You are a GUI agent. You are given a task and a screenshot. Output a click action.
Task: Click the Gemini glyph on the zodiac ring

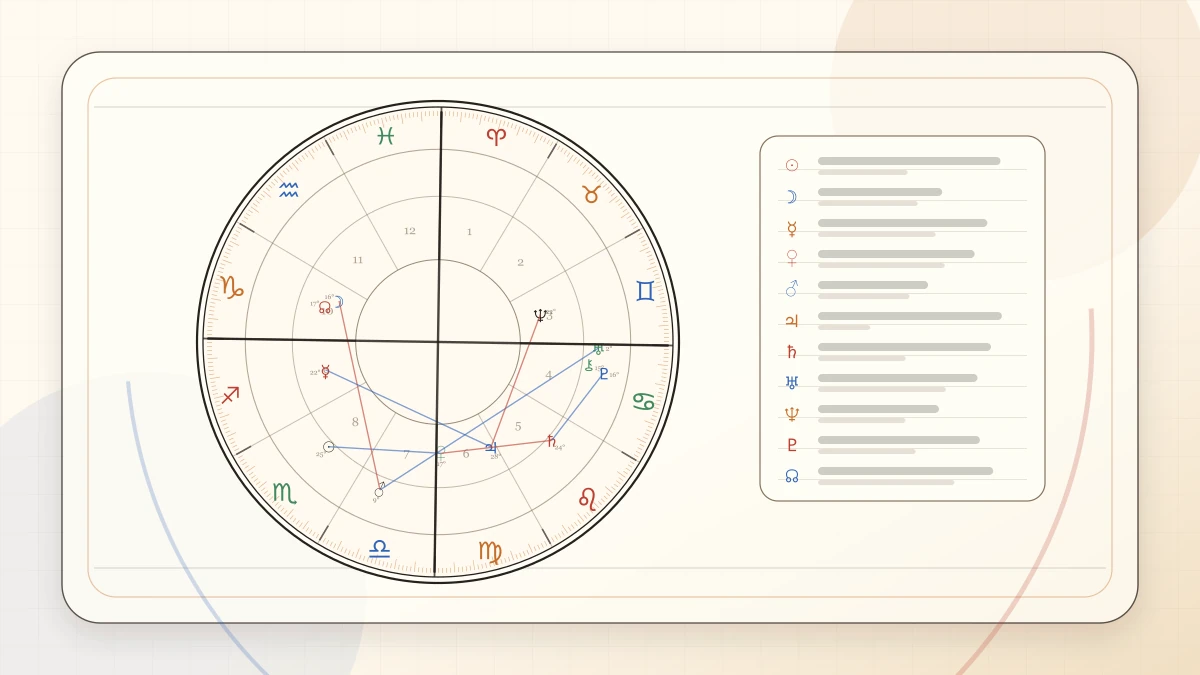click(x=645, y=290)
